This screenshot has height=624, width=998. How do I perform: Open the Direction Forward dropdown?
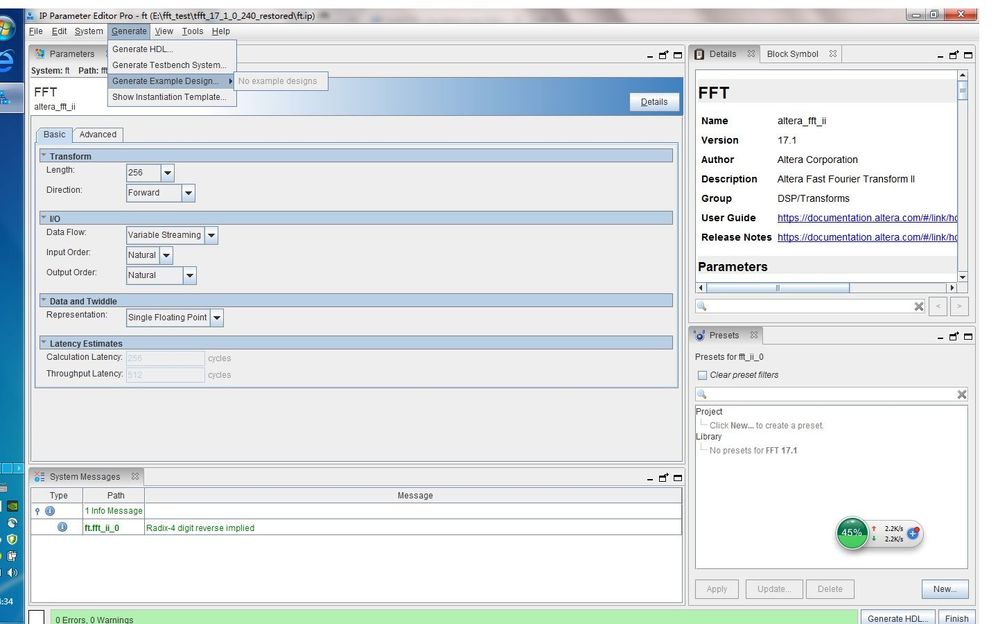(188, 193)
